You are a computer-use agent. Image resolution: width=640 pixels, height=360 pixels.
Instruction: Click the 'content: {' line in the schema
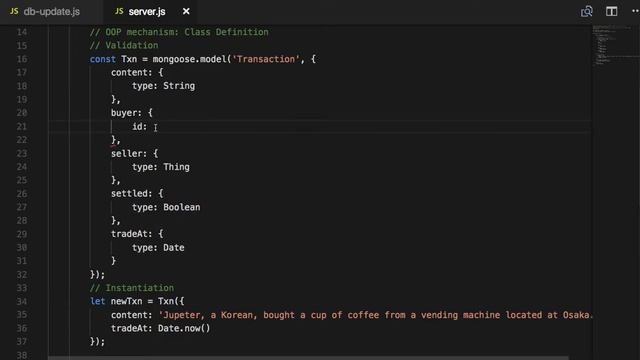137,72
